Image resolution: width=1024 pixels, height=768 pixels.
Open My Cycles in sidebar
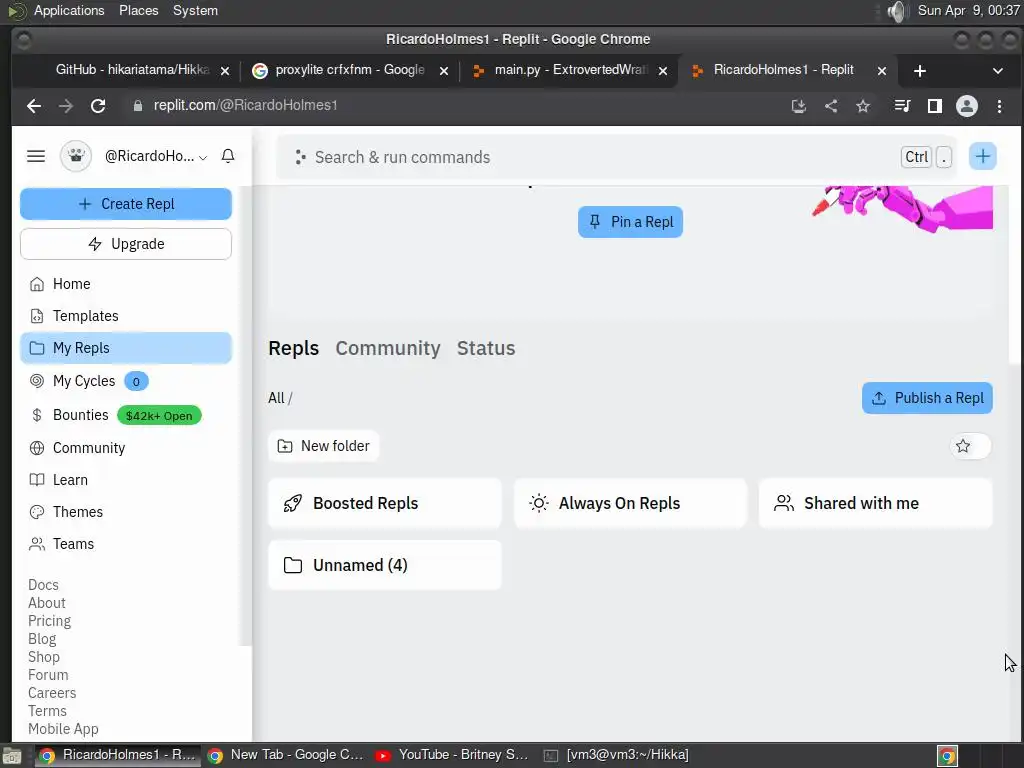tap(126, 381)
